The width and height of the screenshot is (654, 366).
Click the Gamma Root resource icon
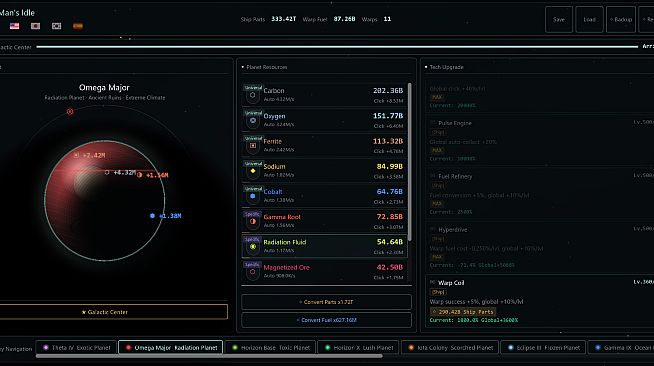253,221
